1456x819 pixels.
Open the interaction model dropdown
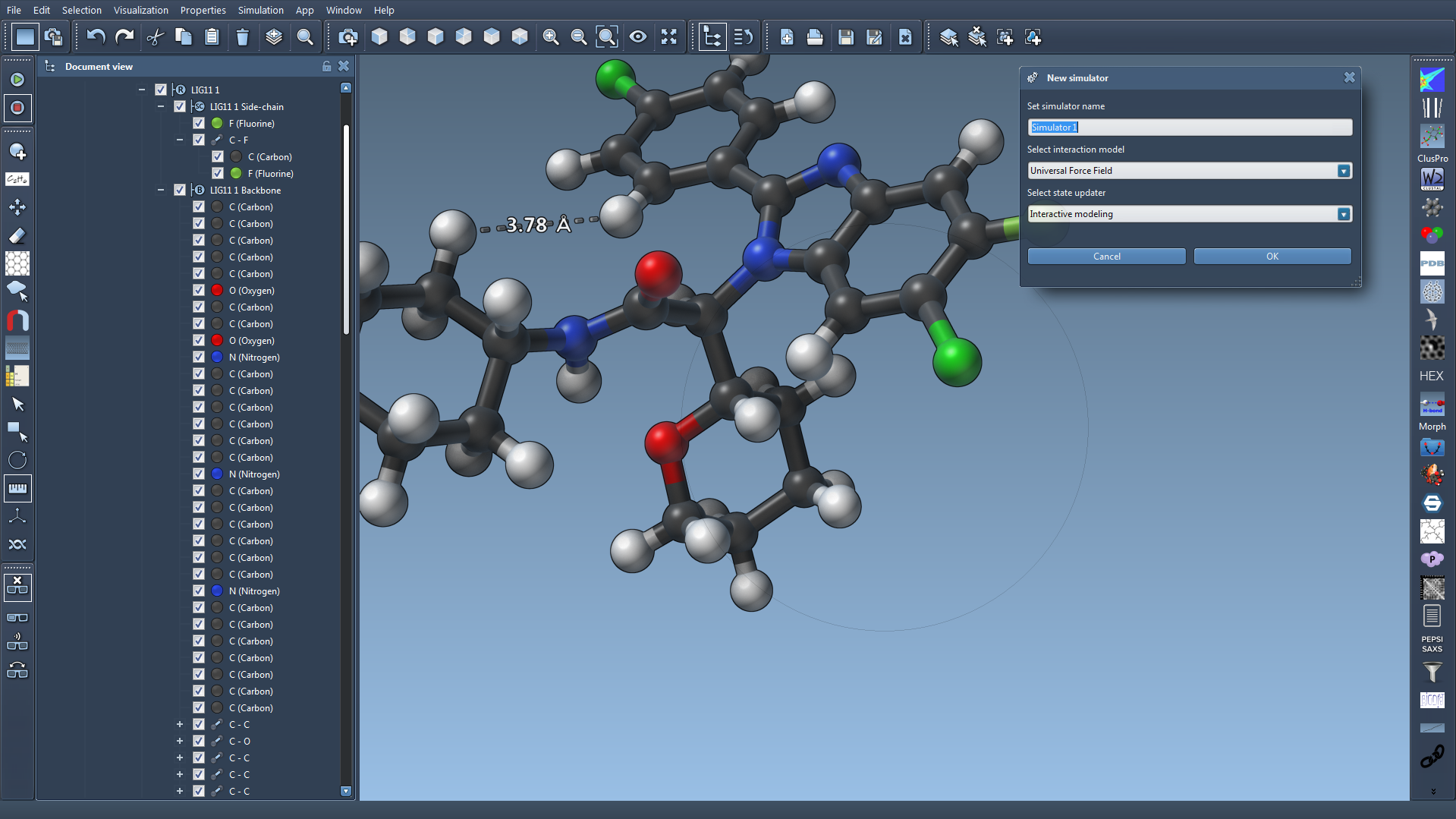point(1343,171)
